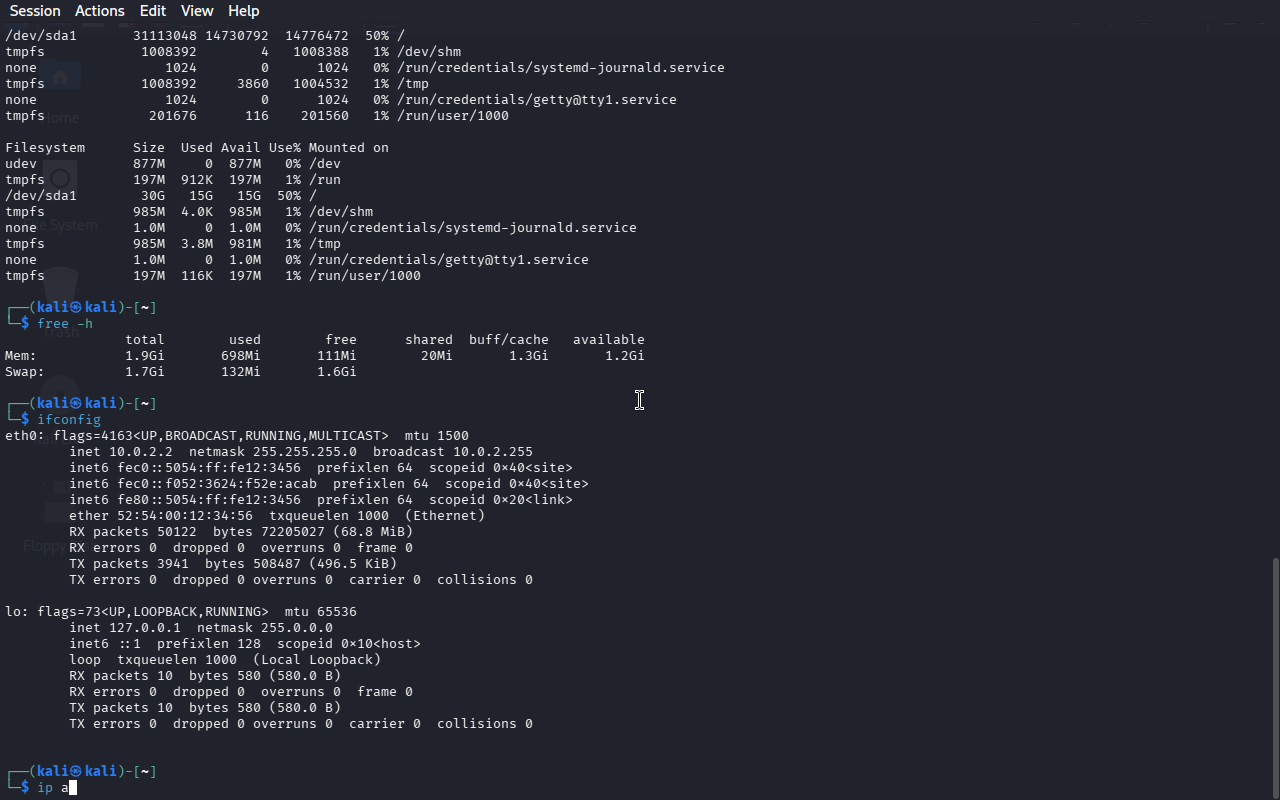Click the terminal scrollbar thumb

coord(1274,676)
